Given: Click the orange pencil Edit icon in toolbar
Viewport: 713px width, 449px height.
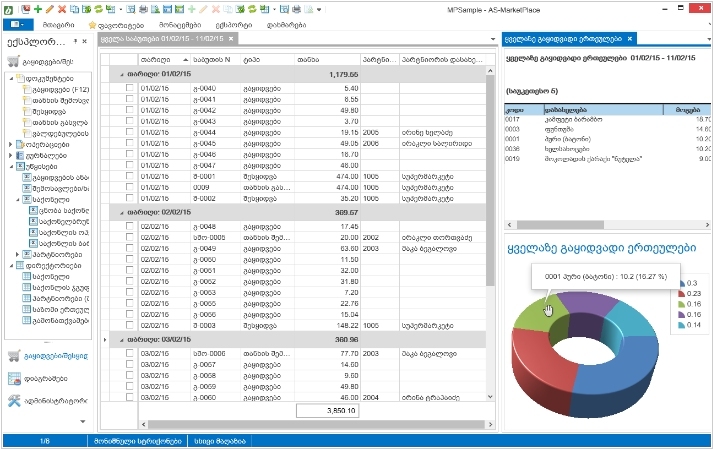Looking at the screenshot, I should [x=50, y=8].
